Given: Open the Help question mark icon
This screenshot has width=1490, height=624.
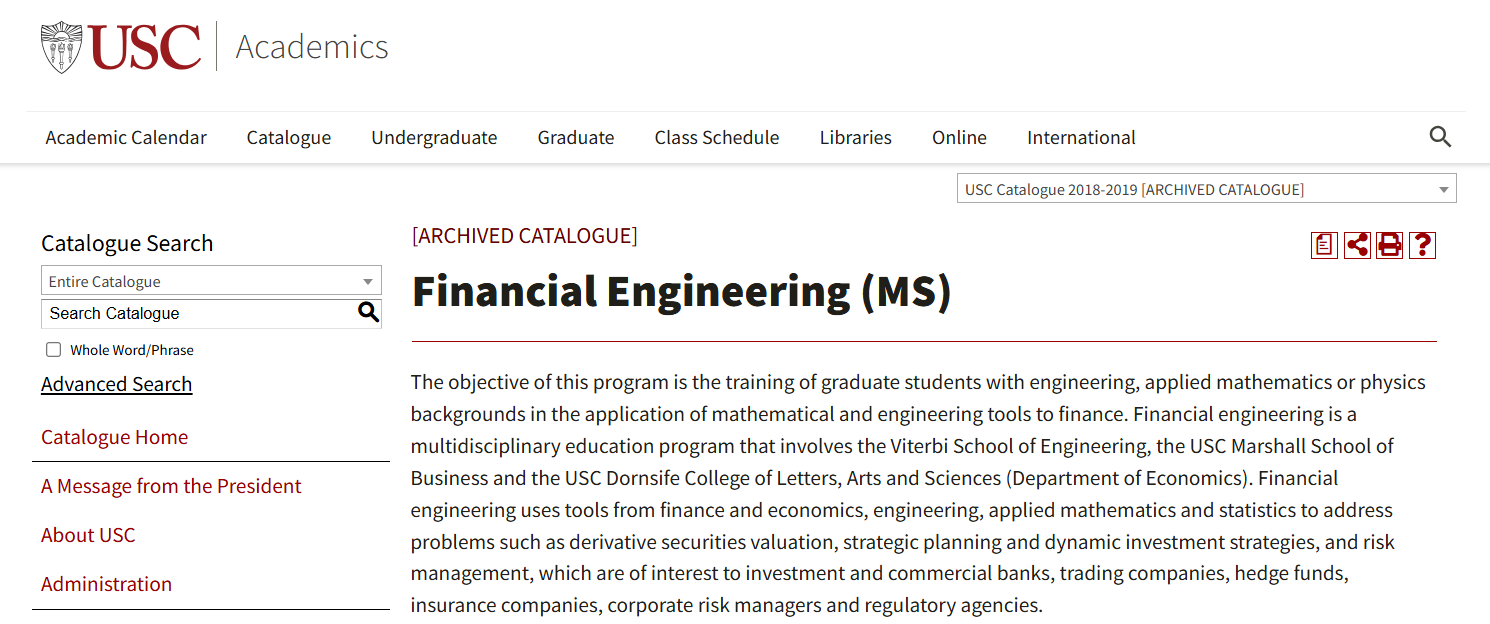Looking at the screenshot, I should coord(1422,245).
